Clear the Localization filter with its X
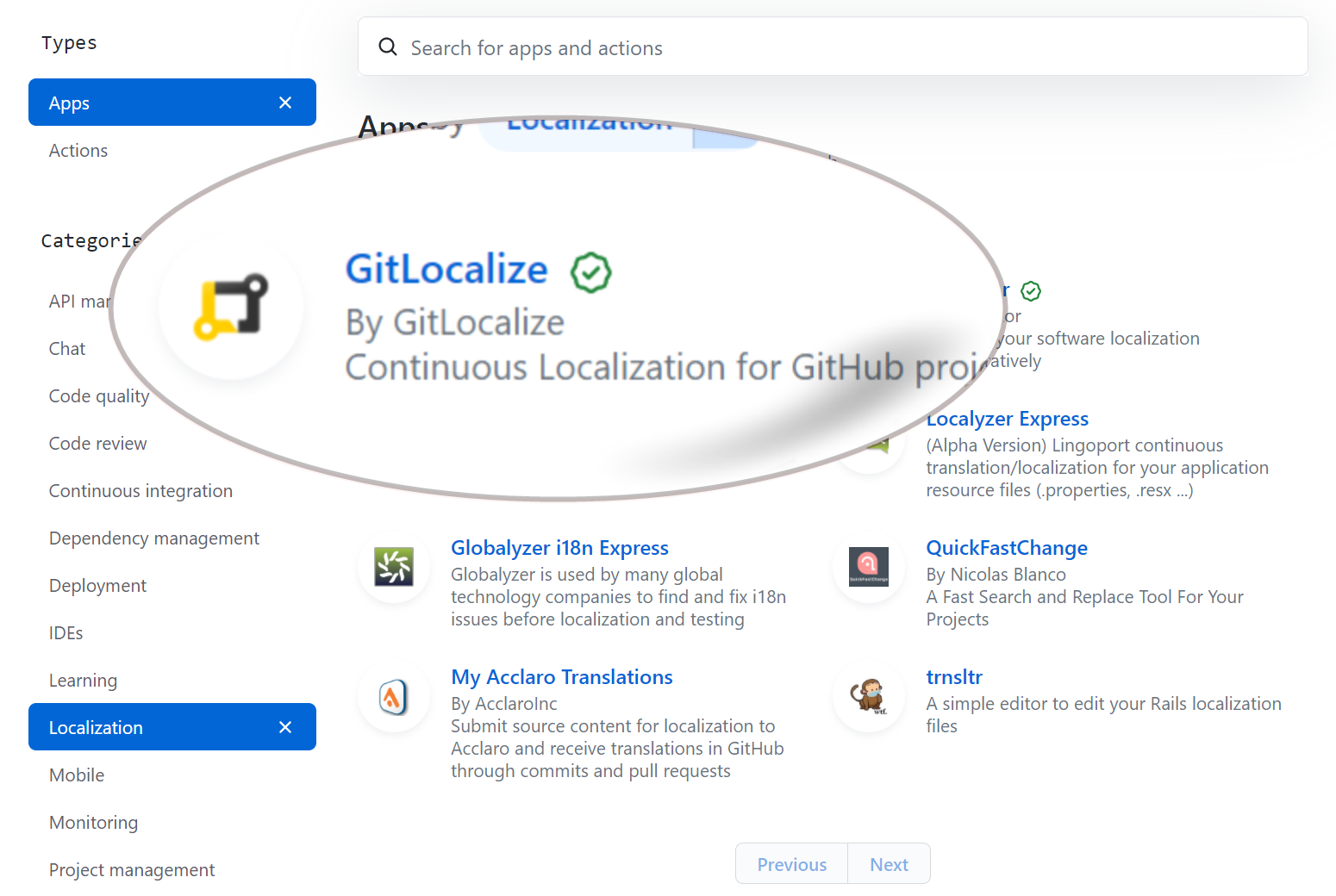Screen dimensions: 1336x896 click(285, 727)
